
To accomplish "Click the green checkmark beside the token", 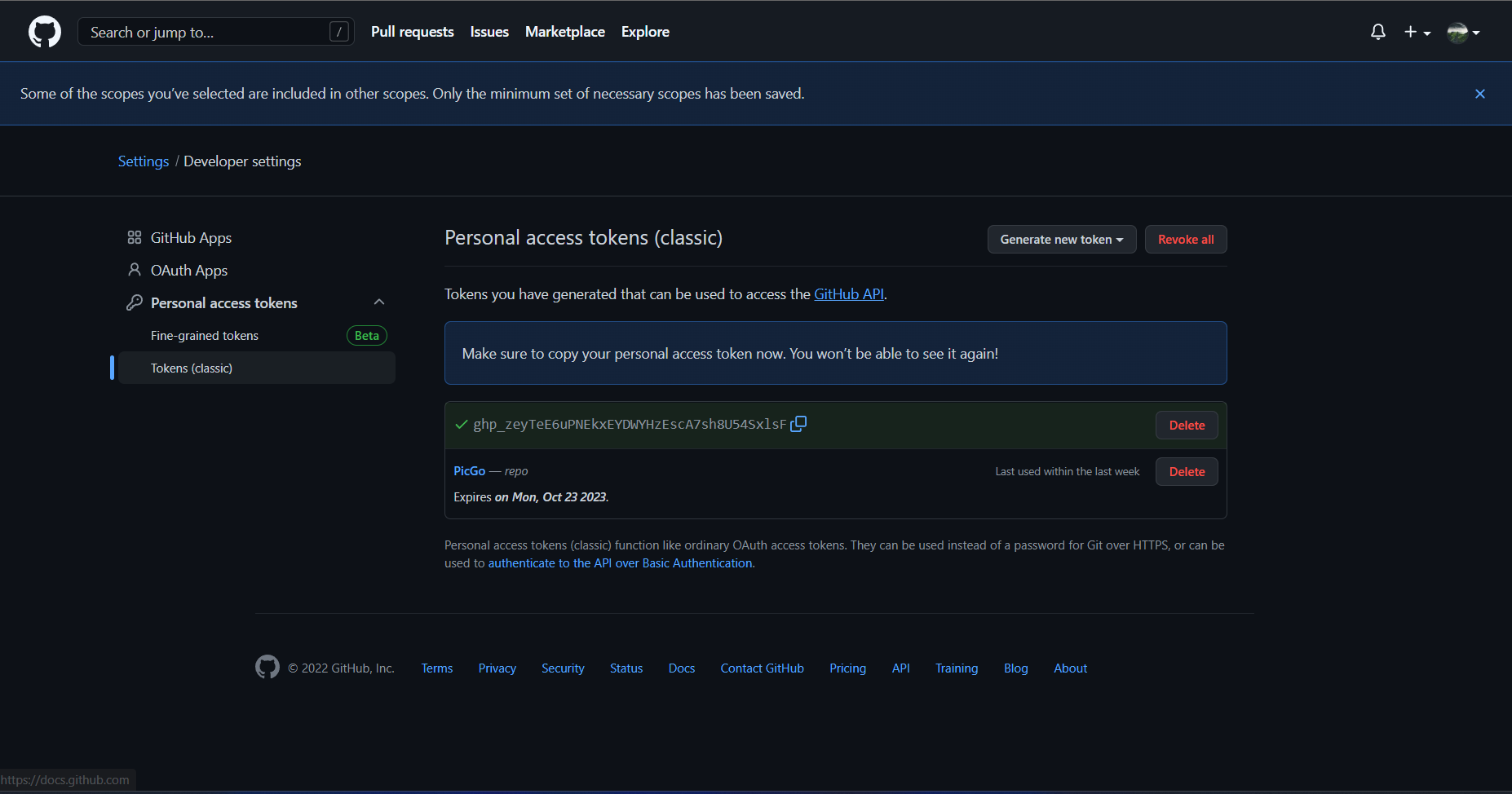I will [x=462, y=425].
